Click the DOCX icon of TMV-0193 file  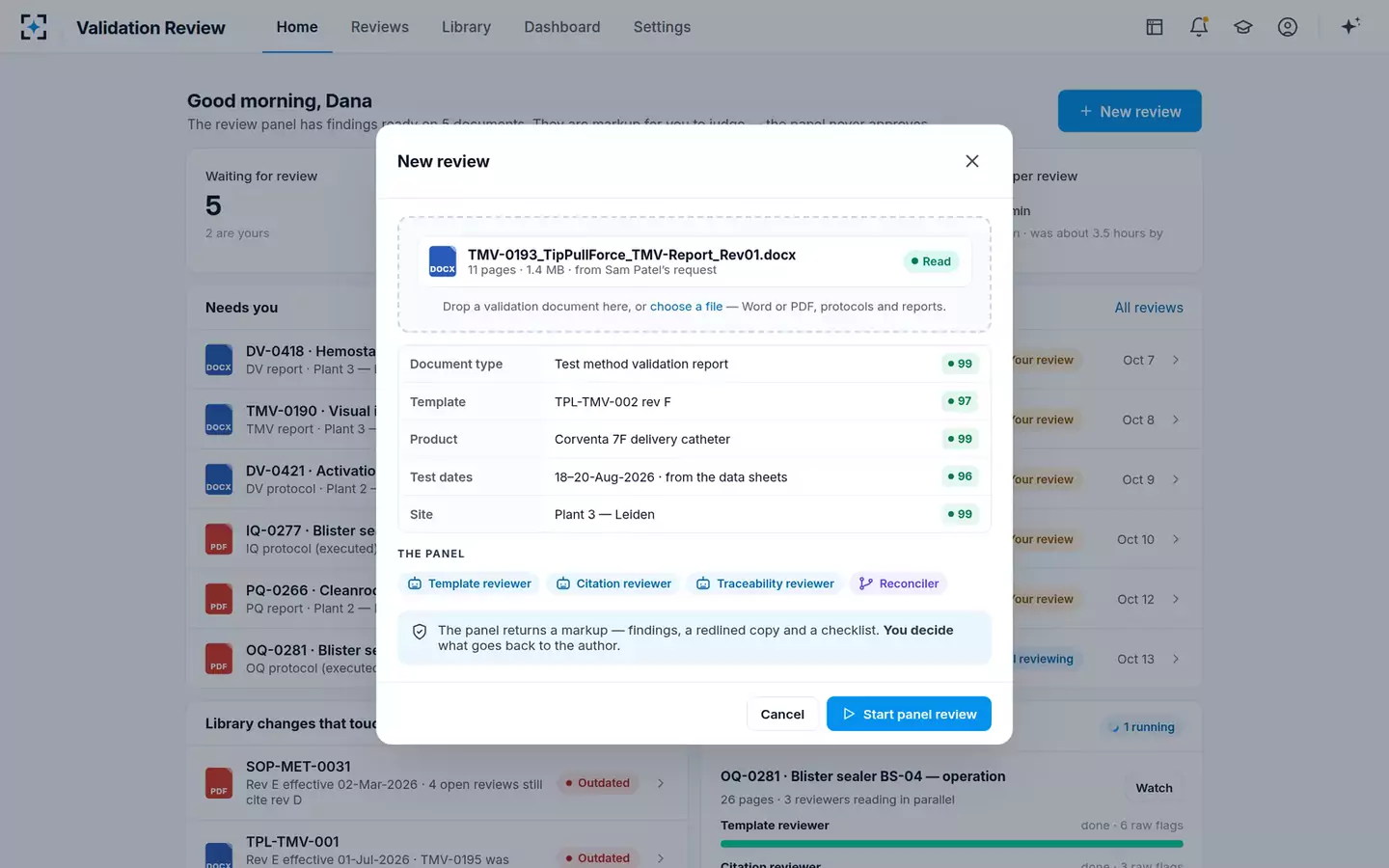(x=443, y=261)
